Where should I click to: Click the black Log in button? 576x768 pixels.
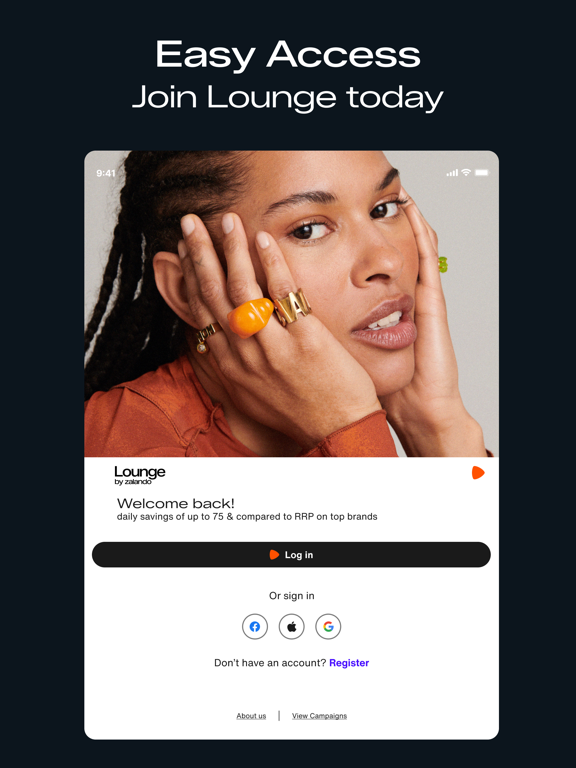coord(291,554)
